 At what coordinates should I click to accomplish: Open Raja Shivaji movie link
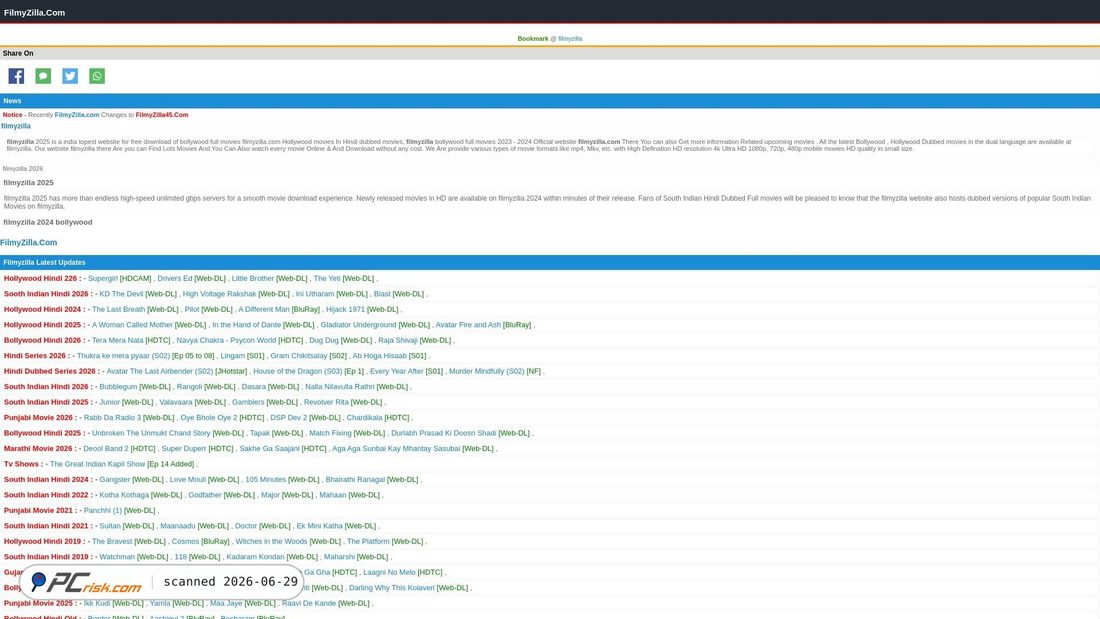(398, 340)
